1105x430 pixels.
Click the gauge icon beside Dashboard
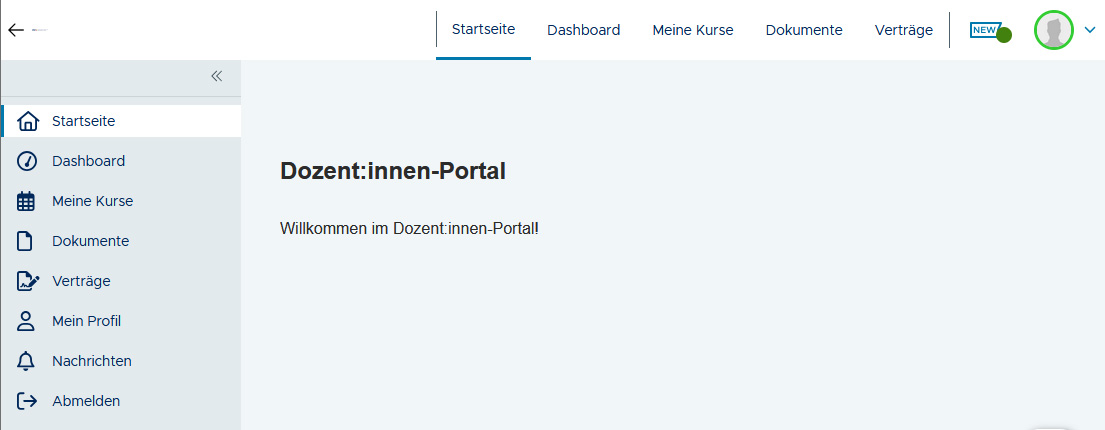(27, 161)
